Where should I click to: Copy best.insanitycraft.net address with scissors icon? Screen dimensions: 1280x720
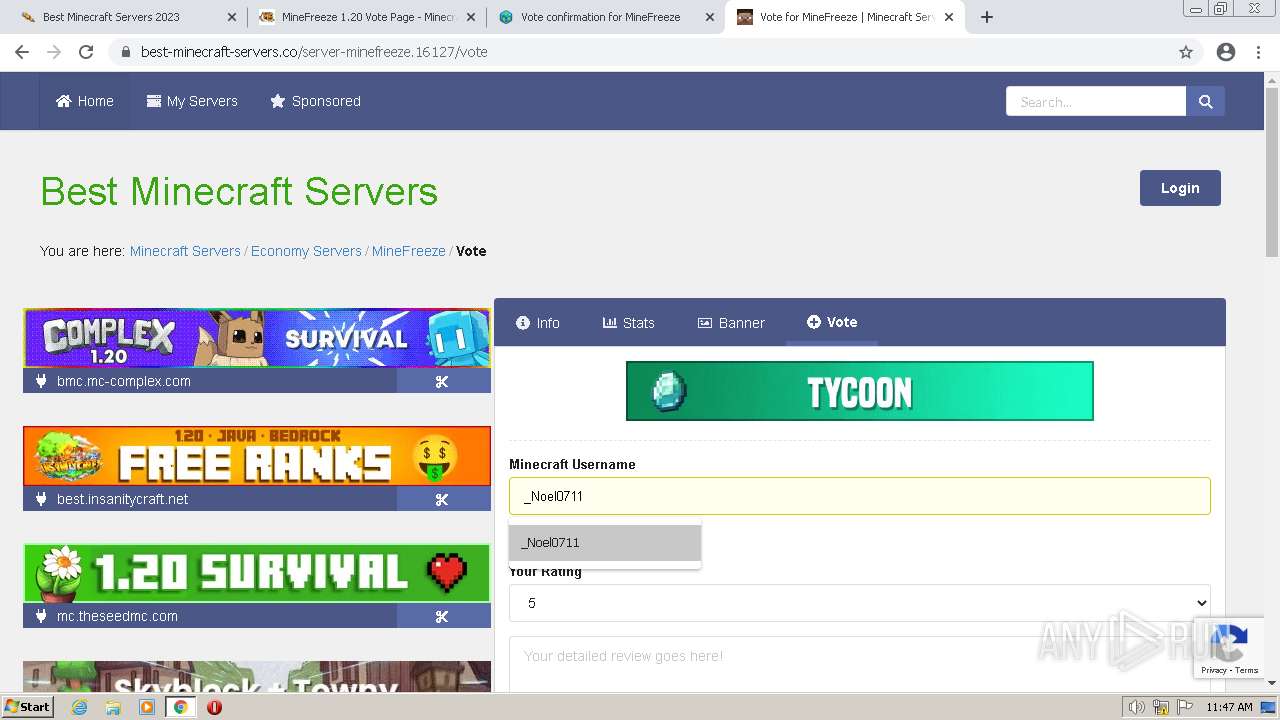(442, 499)
